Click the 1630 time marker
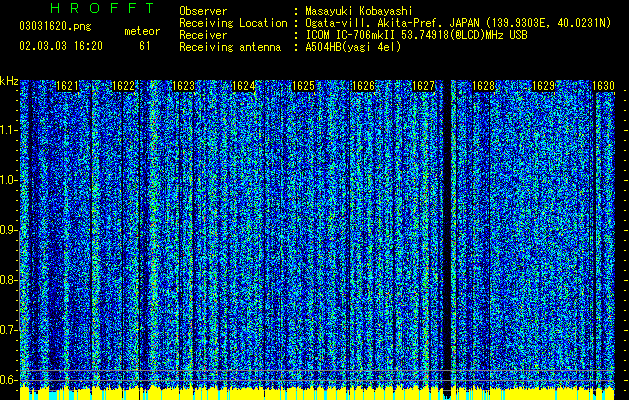This screenshot has height=400, width=629. click(603, 86)
